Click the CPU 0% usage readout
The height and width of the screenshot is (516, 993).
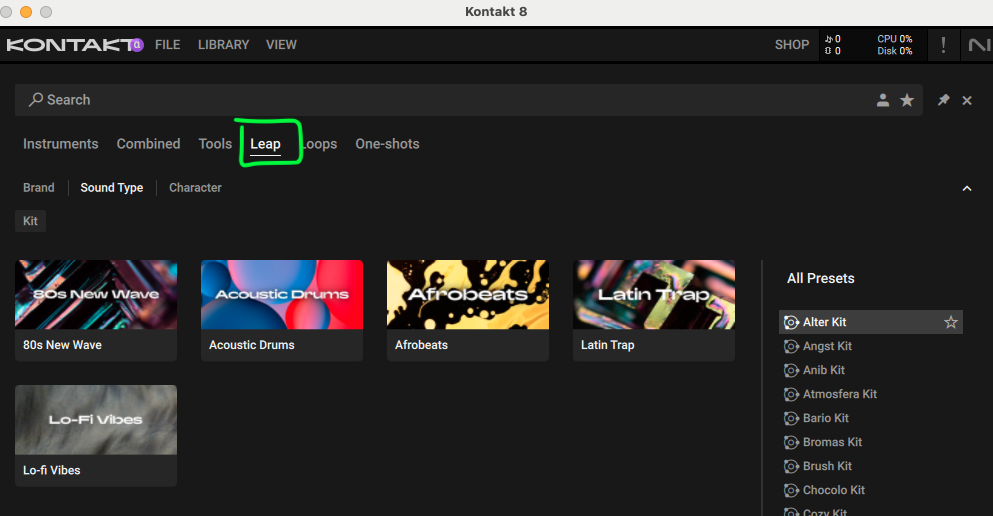(x=894, y=39)
